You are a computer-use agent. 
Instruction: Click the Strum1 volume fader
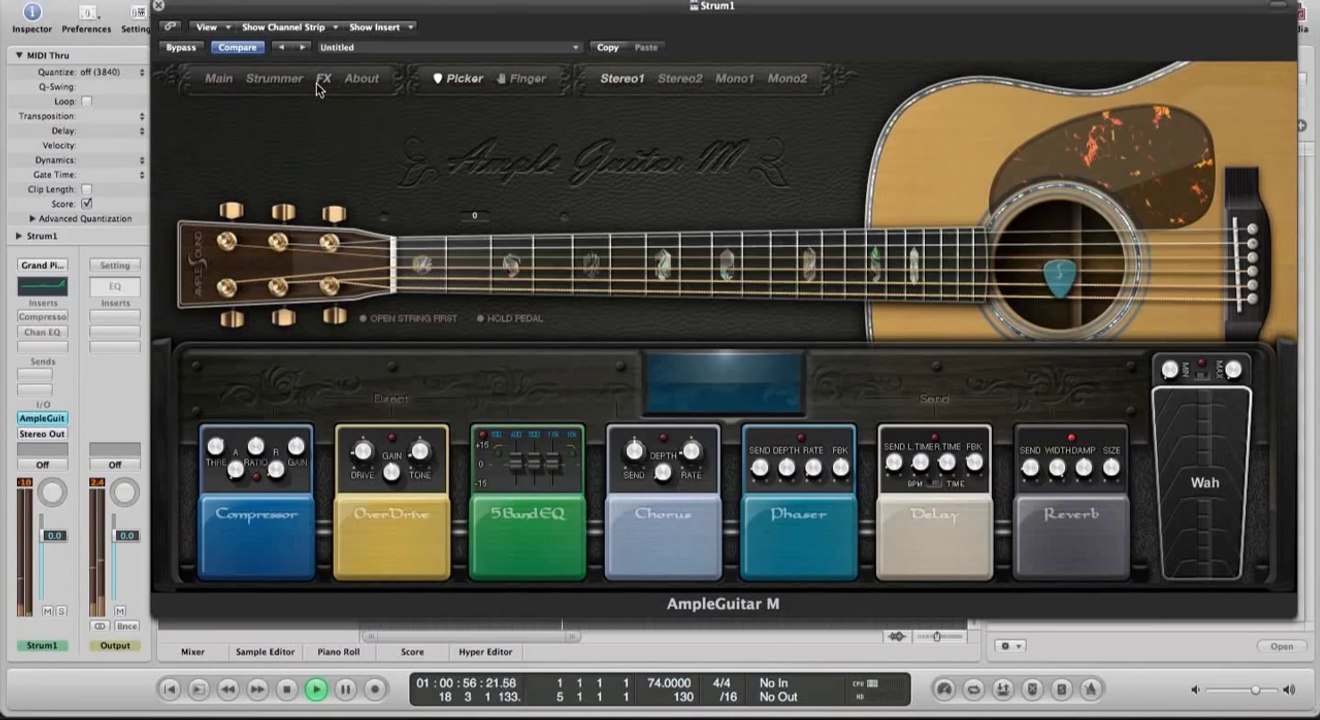(52, 536)
